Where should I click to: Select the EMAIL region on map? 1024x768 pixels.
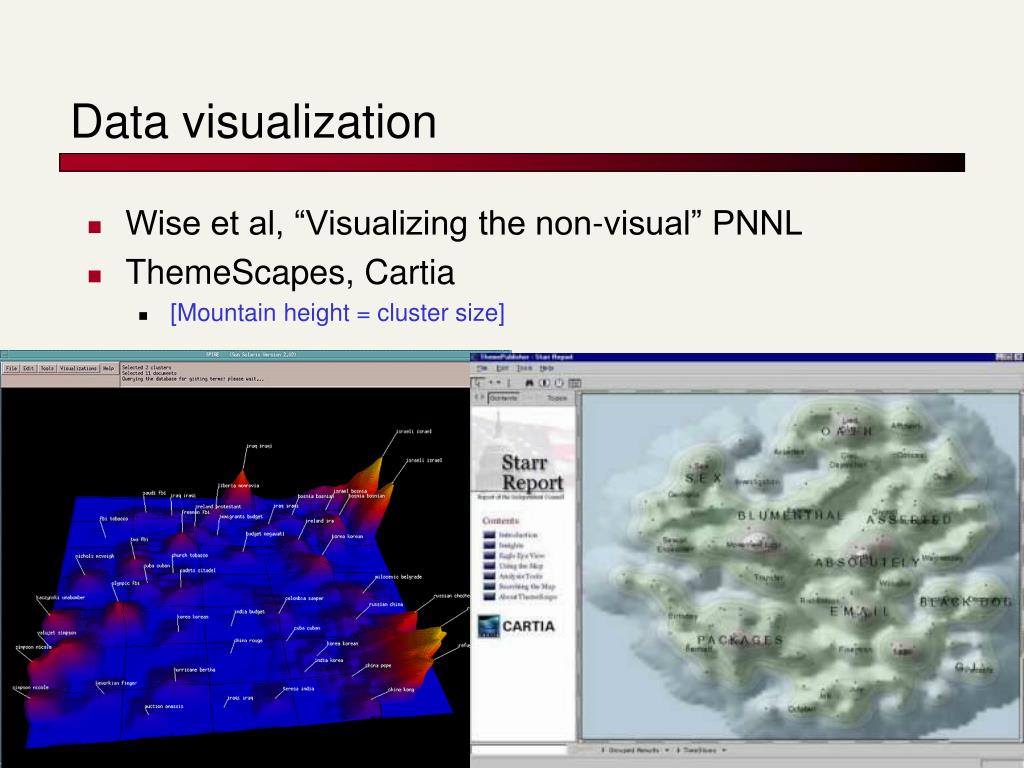859,612
